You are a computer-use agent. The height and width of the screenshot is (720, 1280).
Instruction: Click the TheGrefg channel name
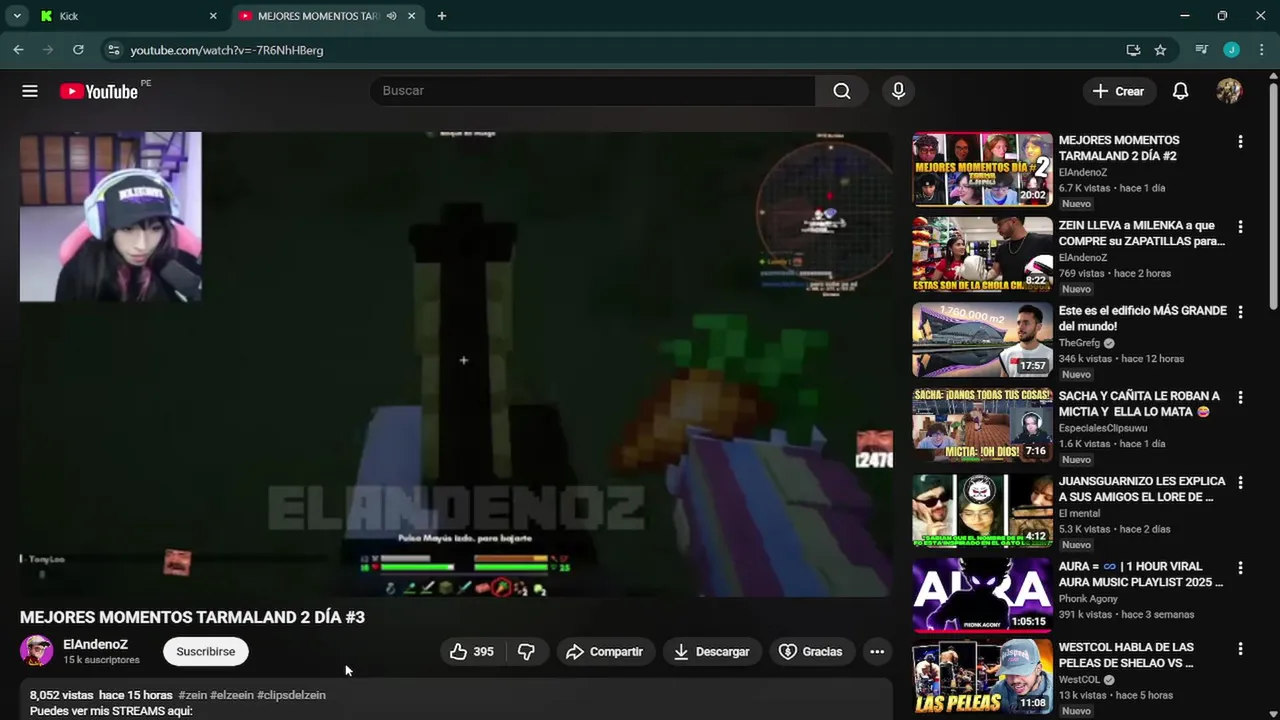click(x=1079, y=343)
